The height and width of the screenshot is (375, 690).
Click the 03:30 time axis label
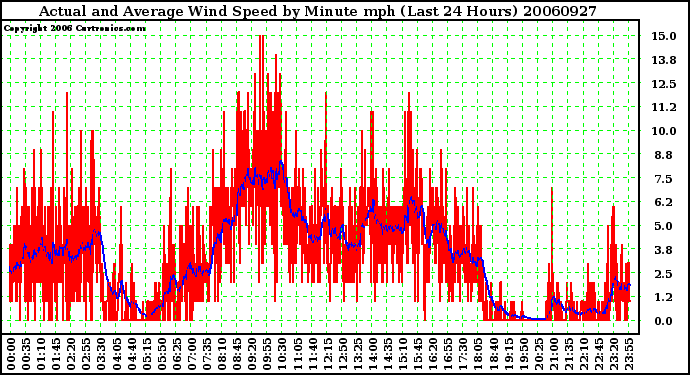tap(101, 354)
